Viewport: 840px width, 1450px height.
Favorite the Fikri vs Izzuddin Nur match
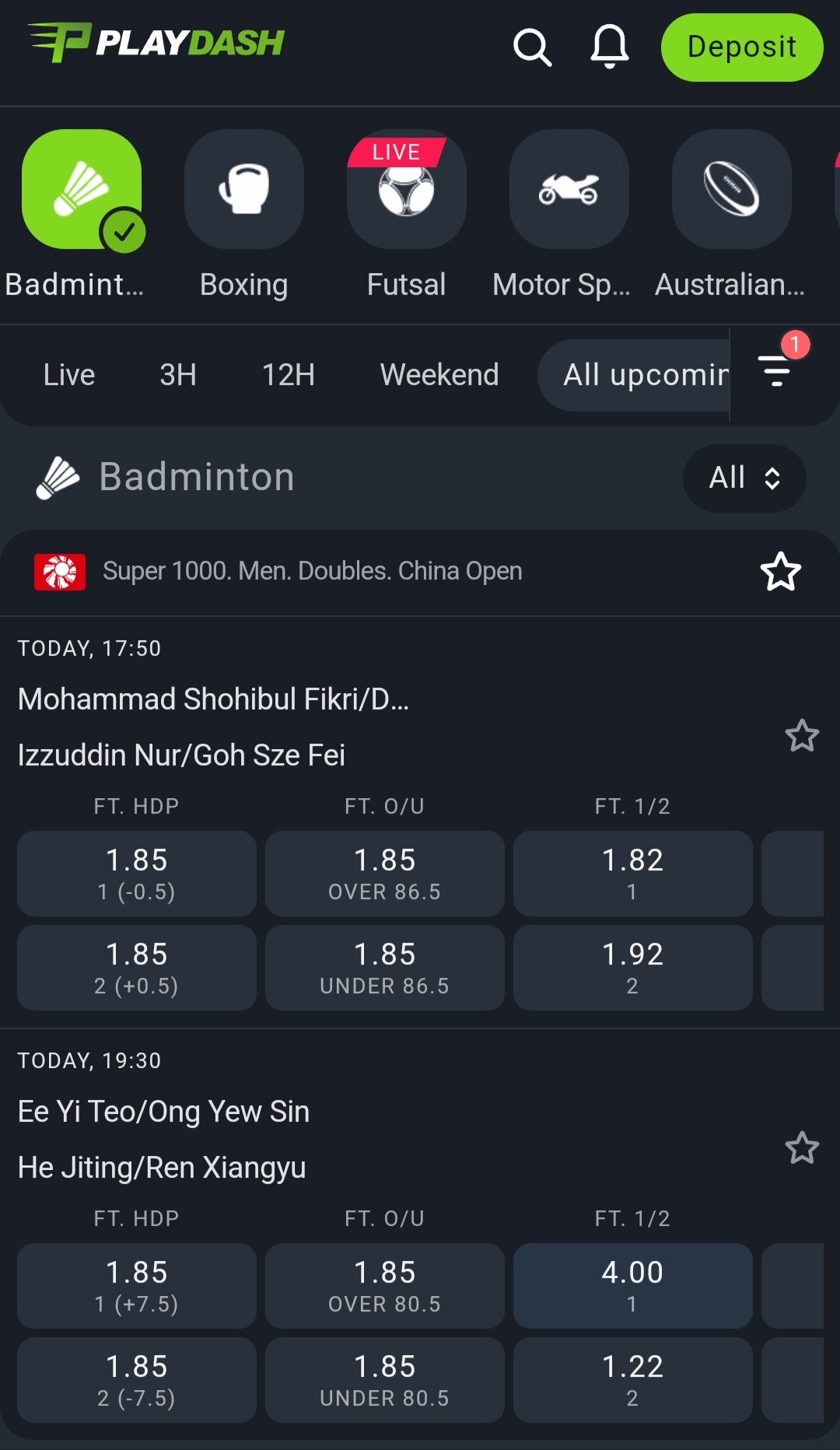click(x=801, y=735)
